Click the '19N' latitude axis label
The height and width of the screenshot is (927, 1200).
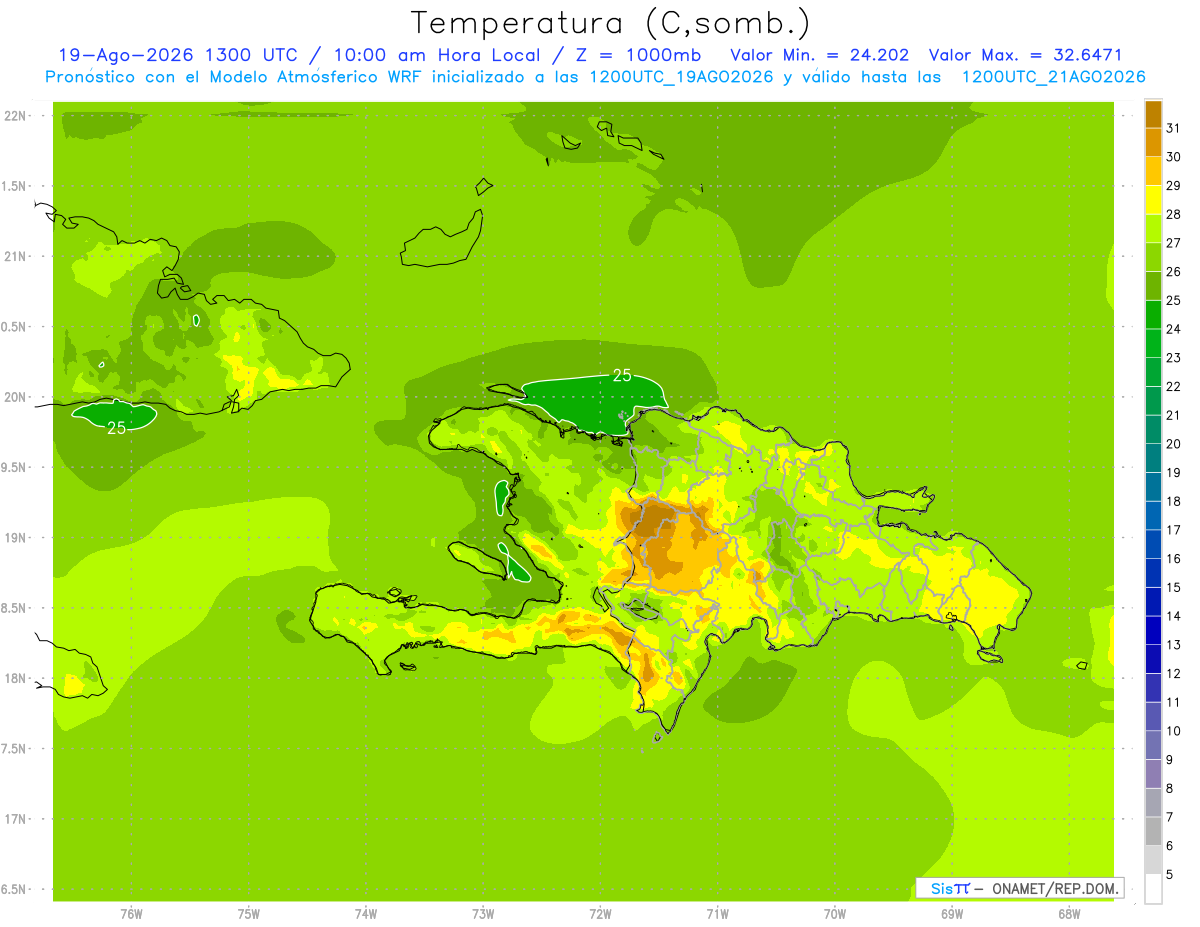coord(15,538)
